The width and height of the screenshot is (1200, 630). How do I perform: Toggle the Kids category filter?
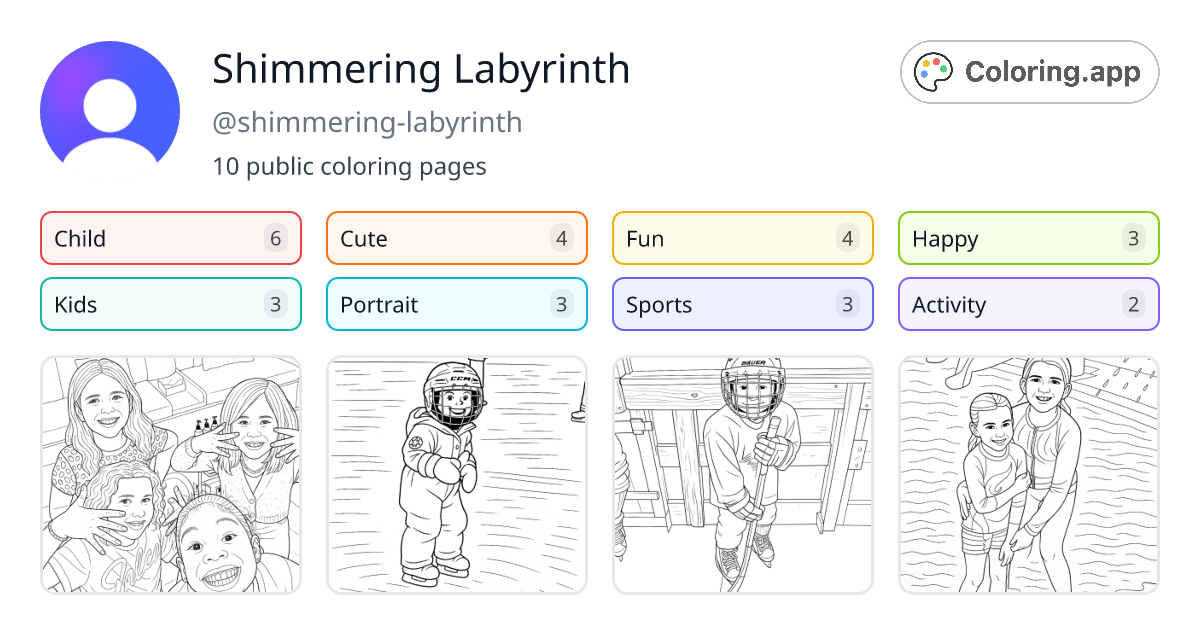(x=170, y=304)
